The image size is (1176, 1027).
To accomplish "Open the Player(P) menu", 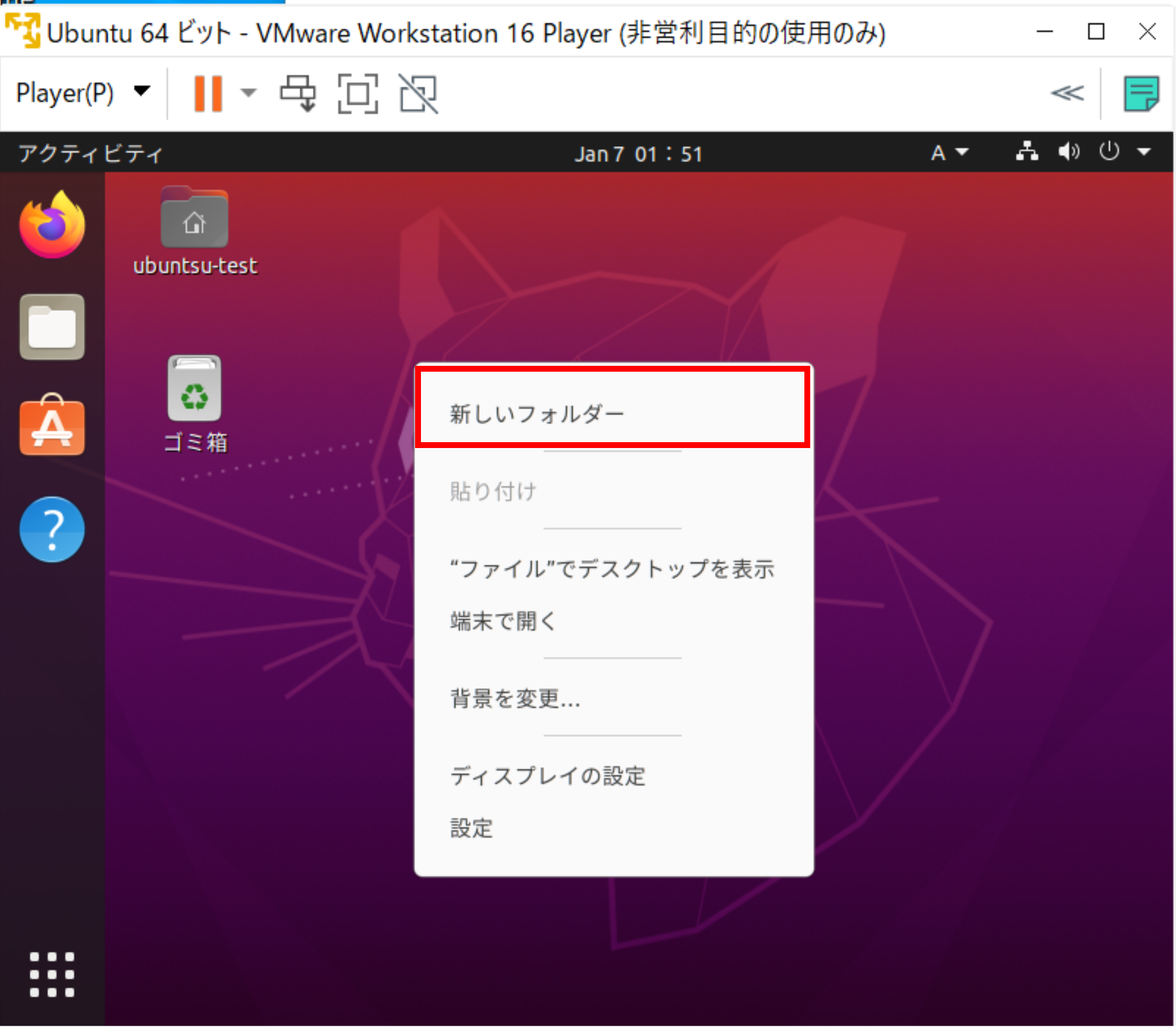I will (83, 93).
